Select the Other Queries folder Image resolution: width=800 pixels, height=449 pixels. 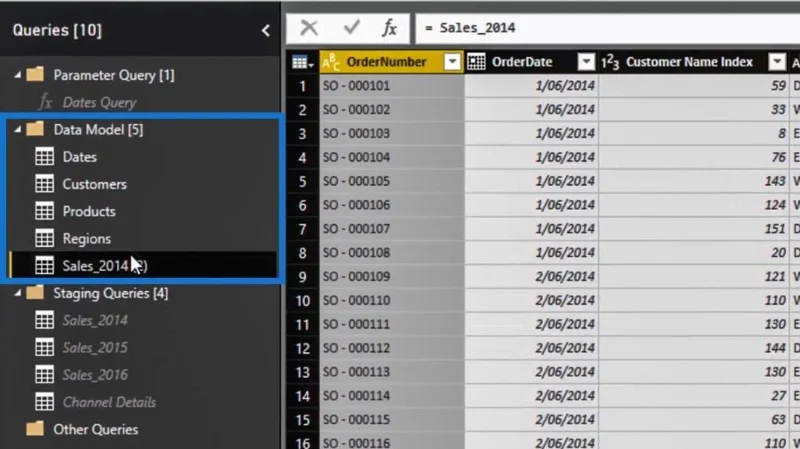coord(95,430)
